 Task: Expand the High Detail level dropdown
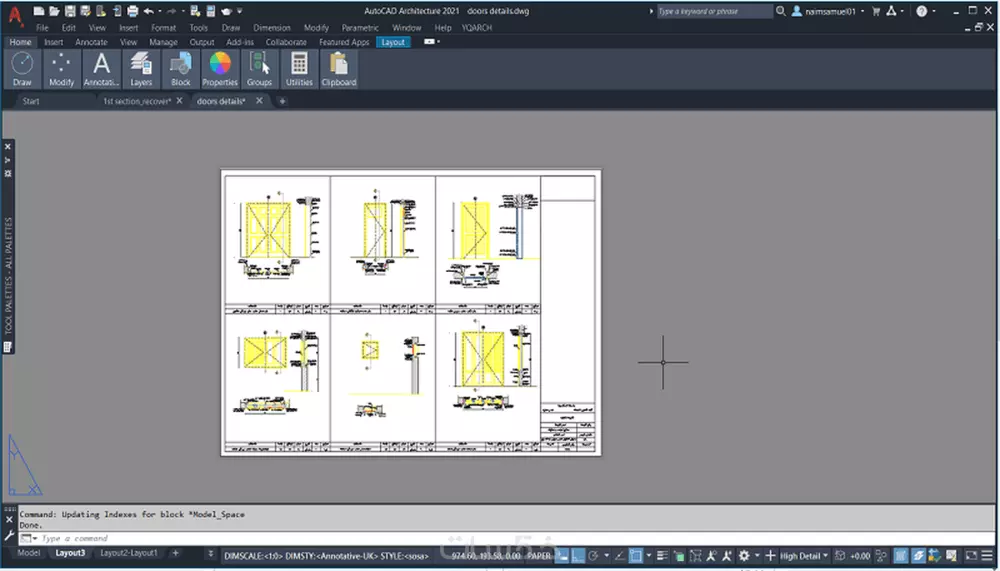(804, 555)
